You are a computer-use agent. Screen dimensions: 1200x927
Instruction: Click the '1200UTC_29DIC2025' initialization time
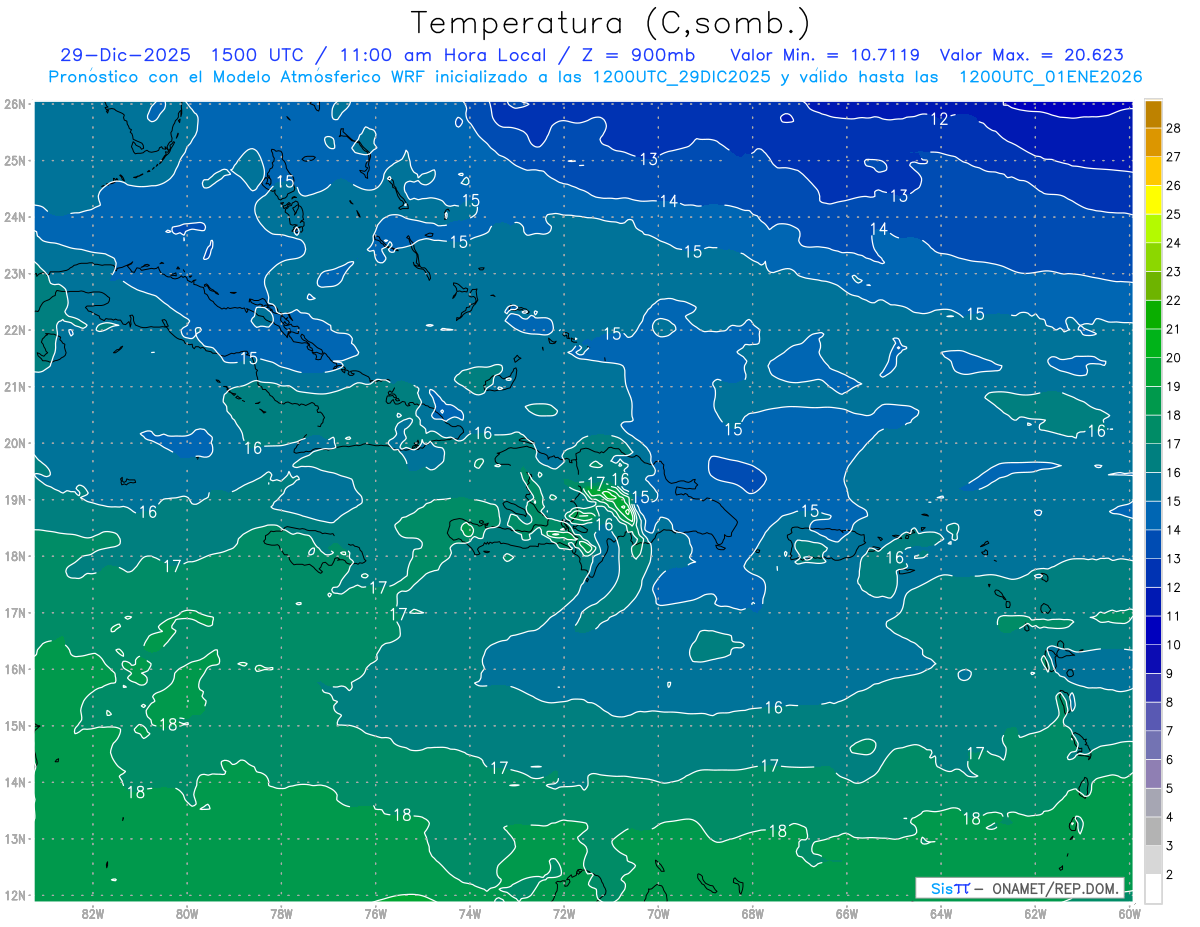coord(683,77)
